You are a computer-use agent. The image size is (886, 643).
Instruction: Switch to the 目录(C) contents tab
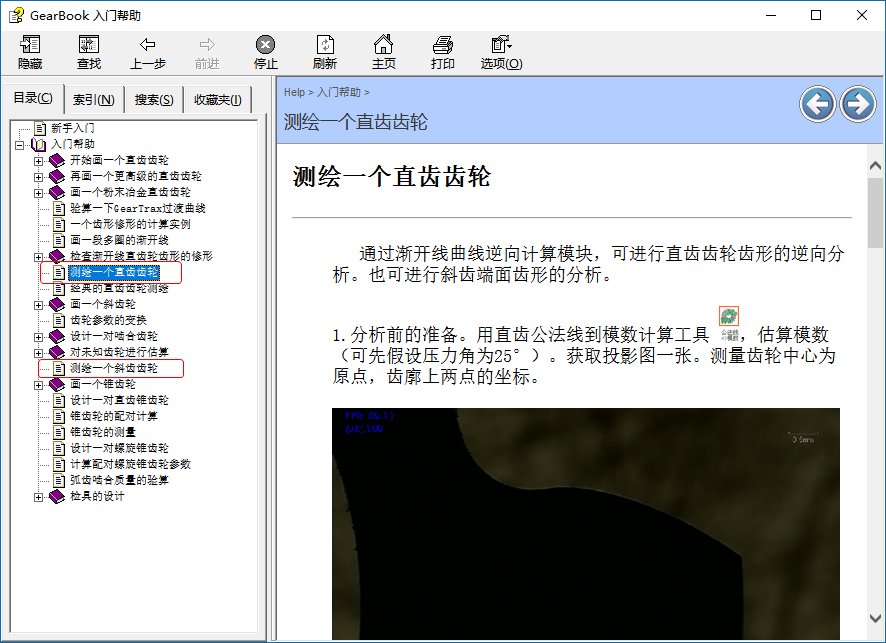pos(33,98)
